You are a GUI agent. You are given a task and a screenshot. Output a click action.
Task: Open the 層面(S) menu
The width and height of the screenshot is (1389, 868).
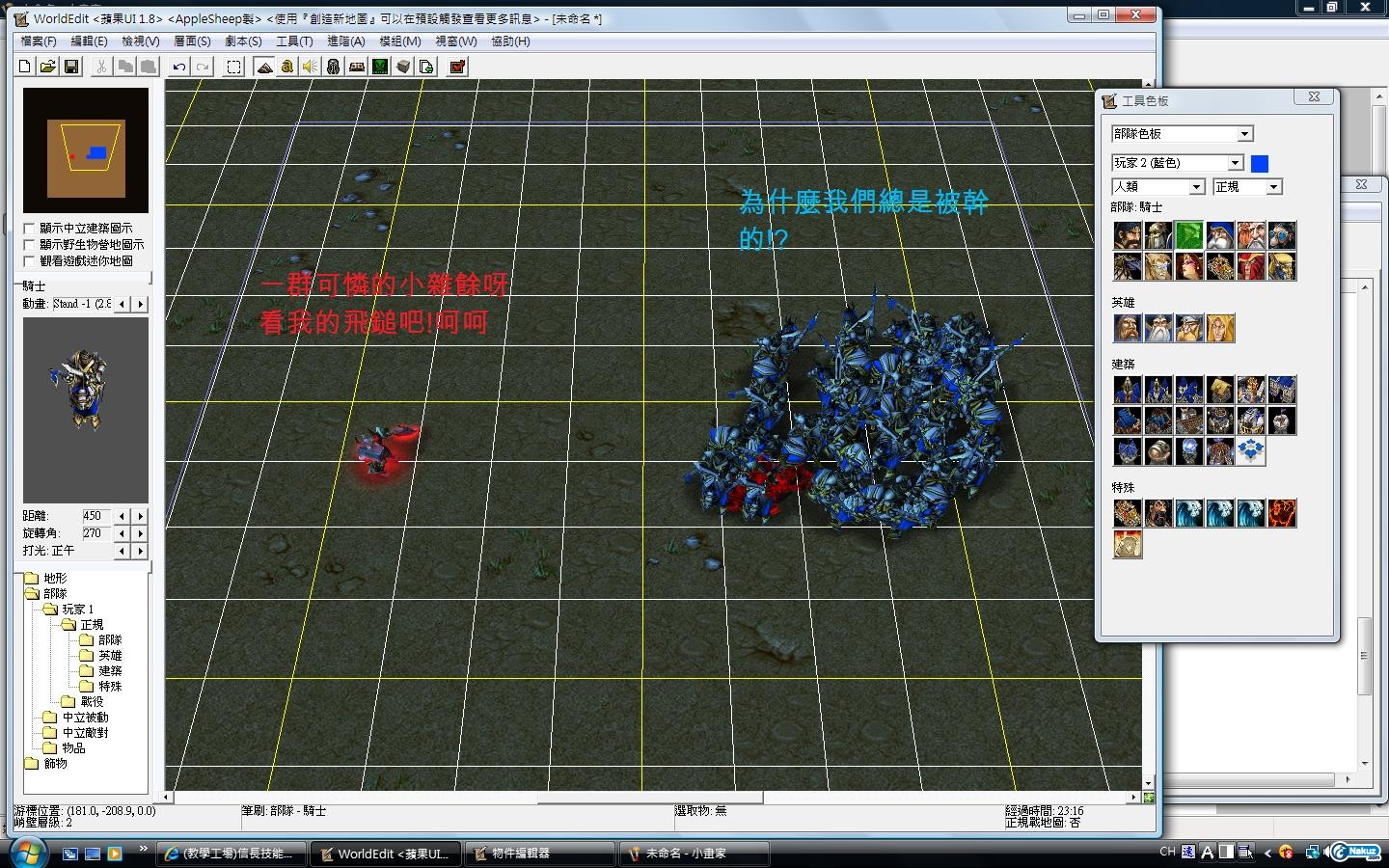click(x=192, y=41)
